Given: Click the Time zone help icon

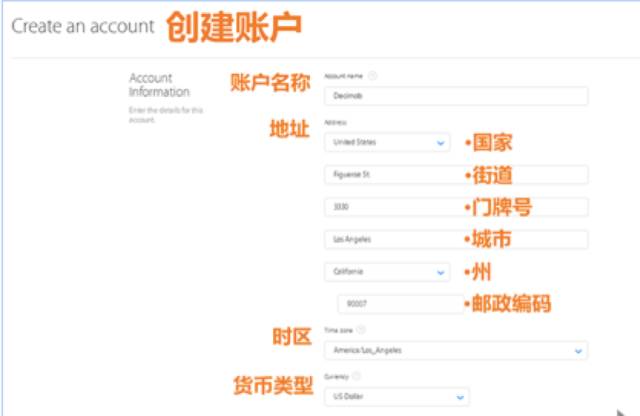Looking at the screenshot, I should click(360, 329).
